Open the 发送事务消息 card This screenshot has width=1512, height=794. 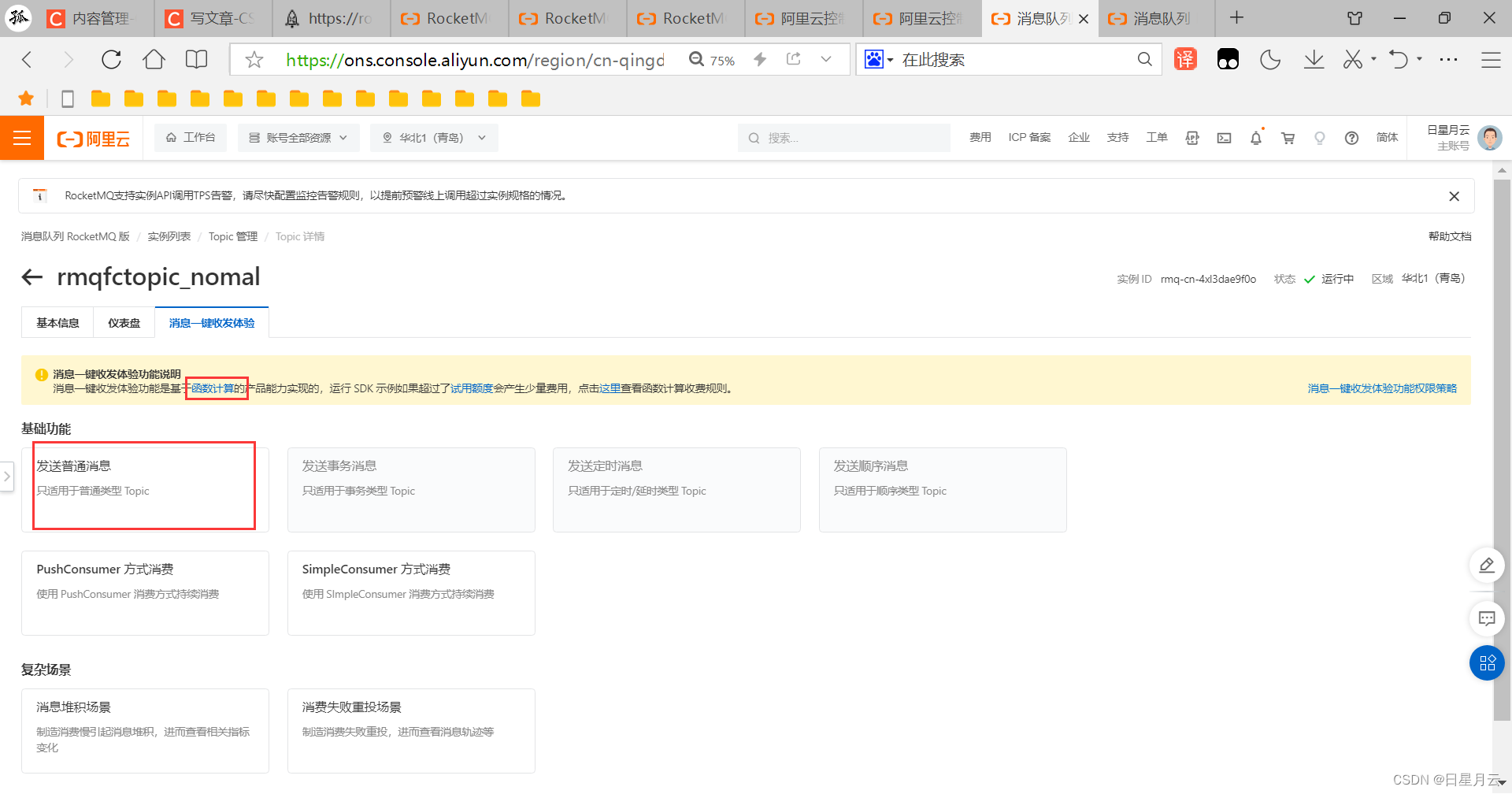point(411,490)
